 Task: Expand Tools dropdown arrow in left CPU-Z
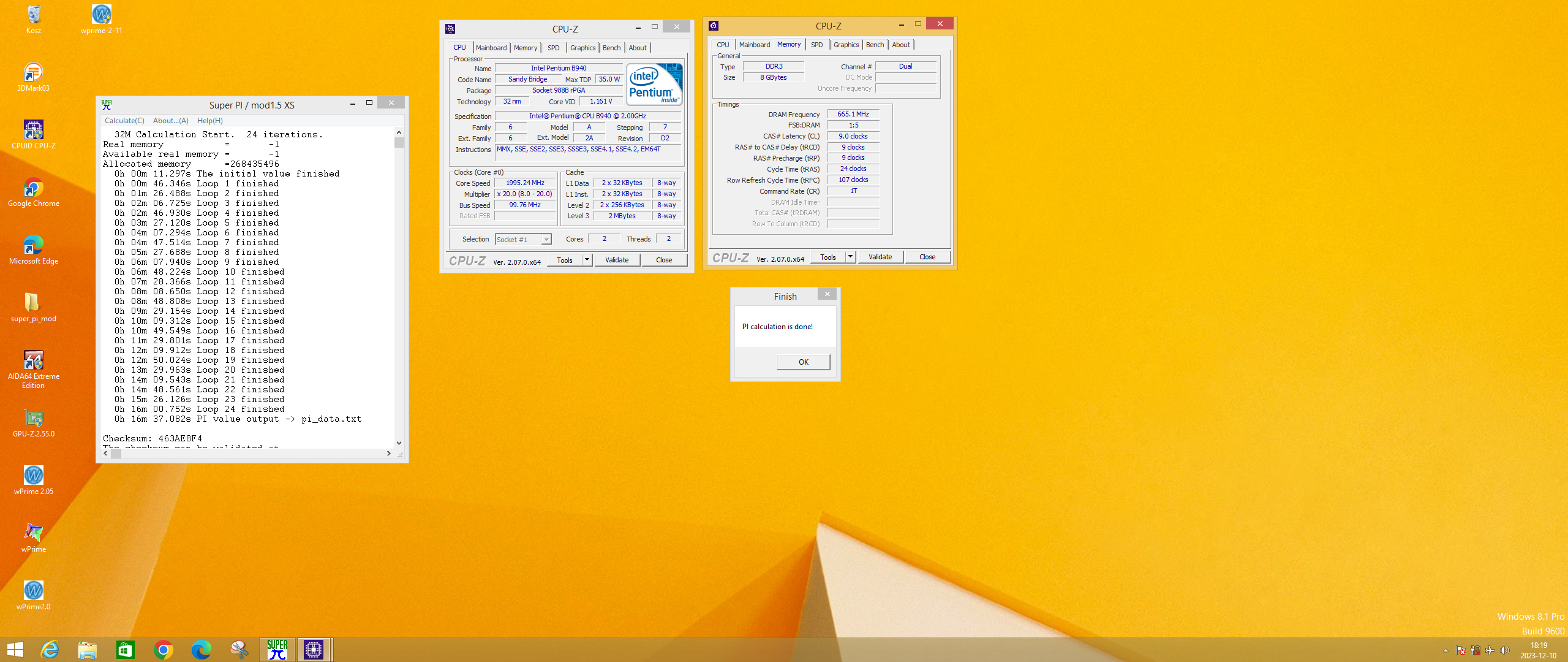coord(587,260)
